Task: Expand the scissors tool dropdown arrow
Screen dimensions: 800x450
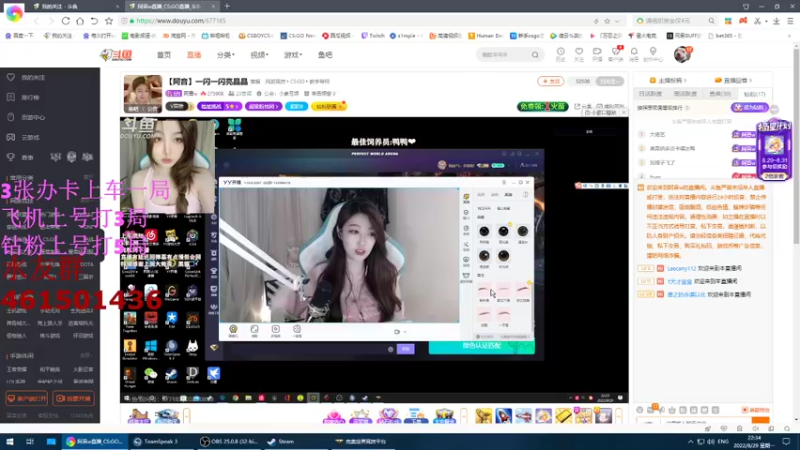Action: (766, 21)
